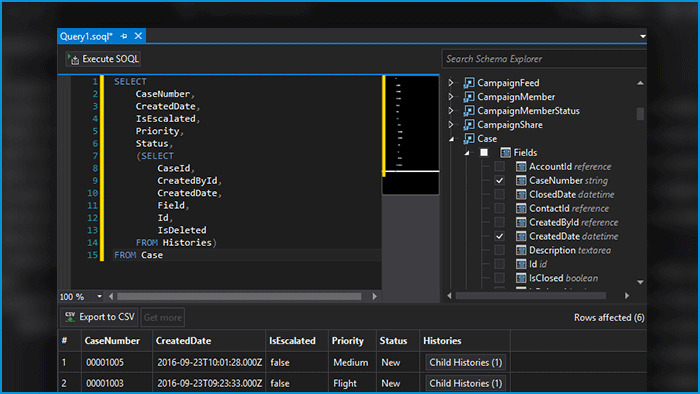
Task: Click editor horizontal scroll right arrow
Action: (x=374, y=296)
